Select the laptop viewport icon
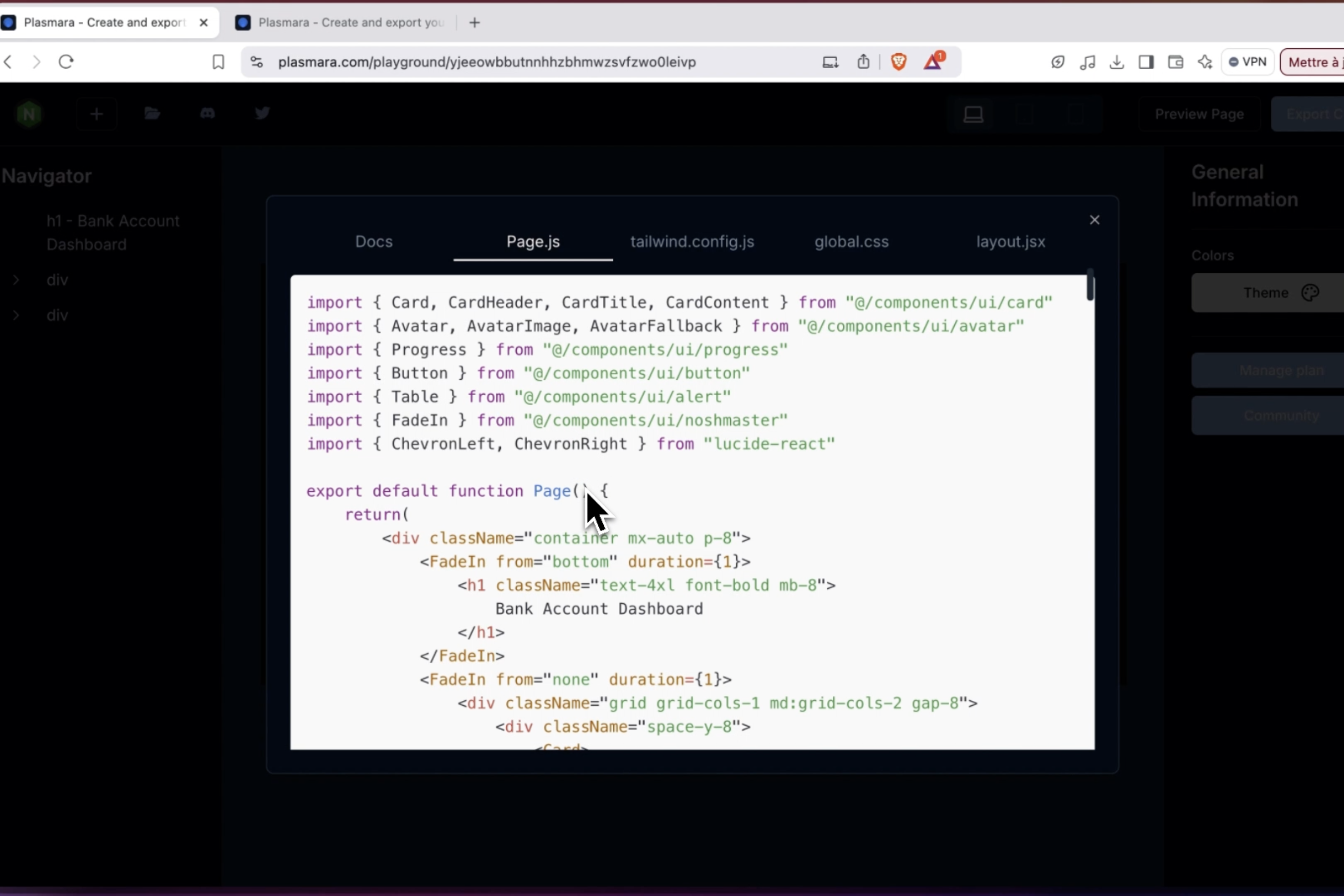 (974, 114)
